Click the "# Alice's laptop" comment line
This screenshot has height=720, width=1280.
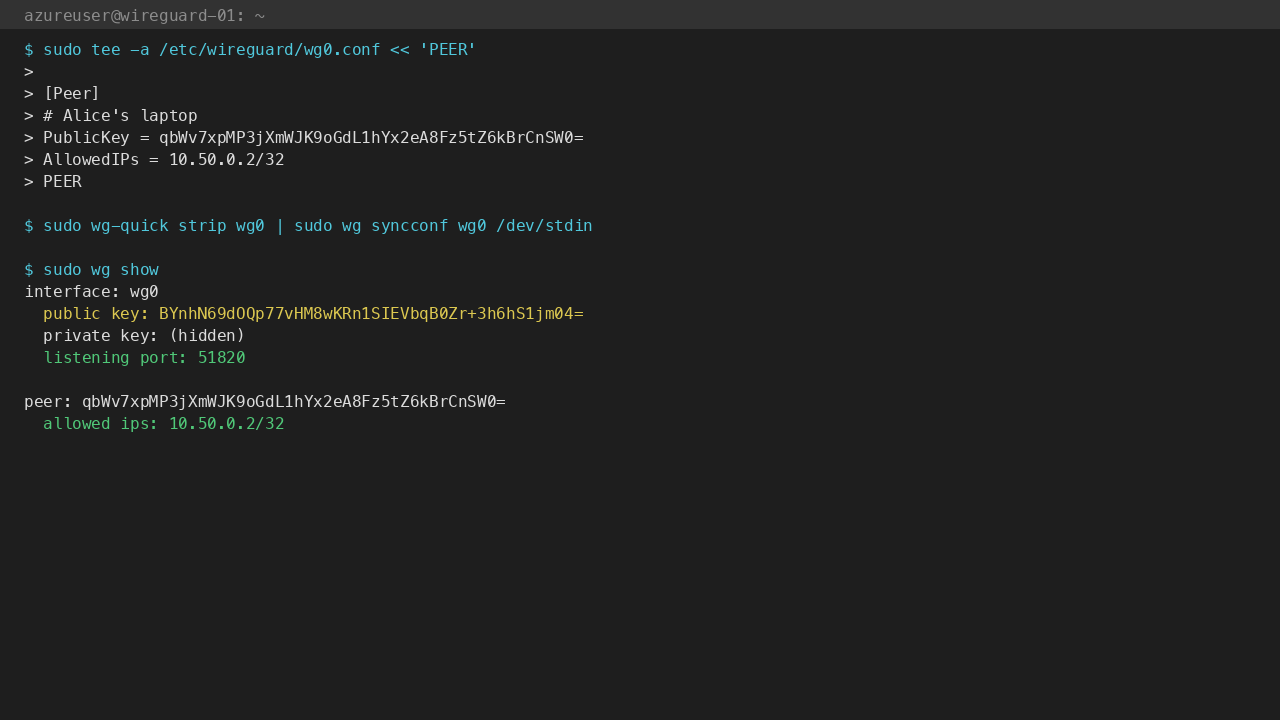coord(111,116)
